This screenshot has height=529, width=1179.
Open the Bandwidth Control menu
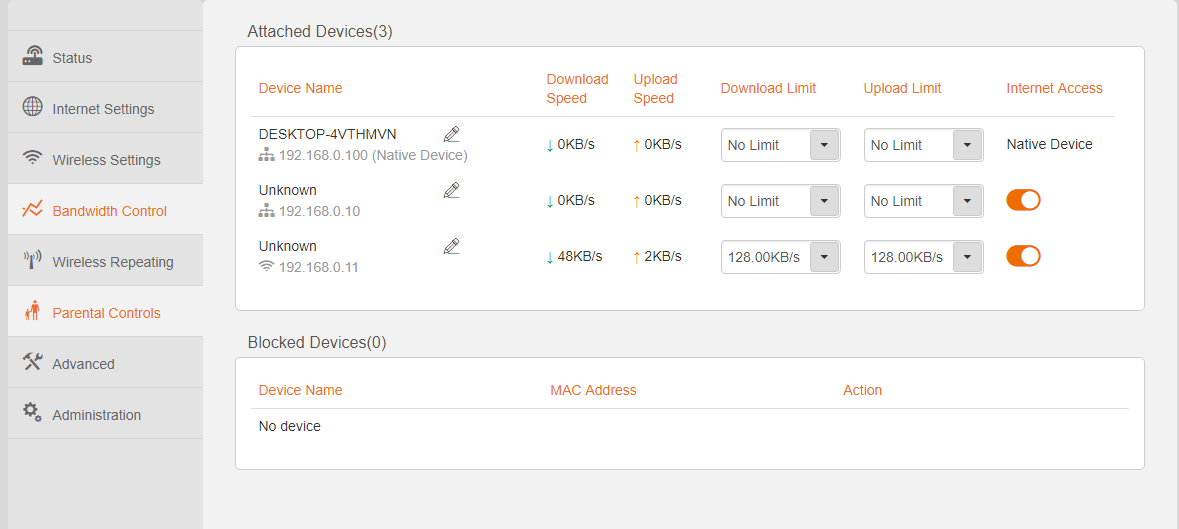coord(109,211)
